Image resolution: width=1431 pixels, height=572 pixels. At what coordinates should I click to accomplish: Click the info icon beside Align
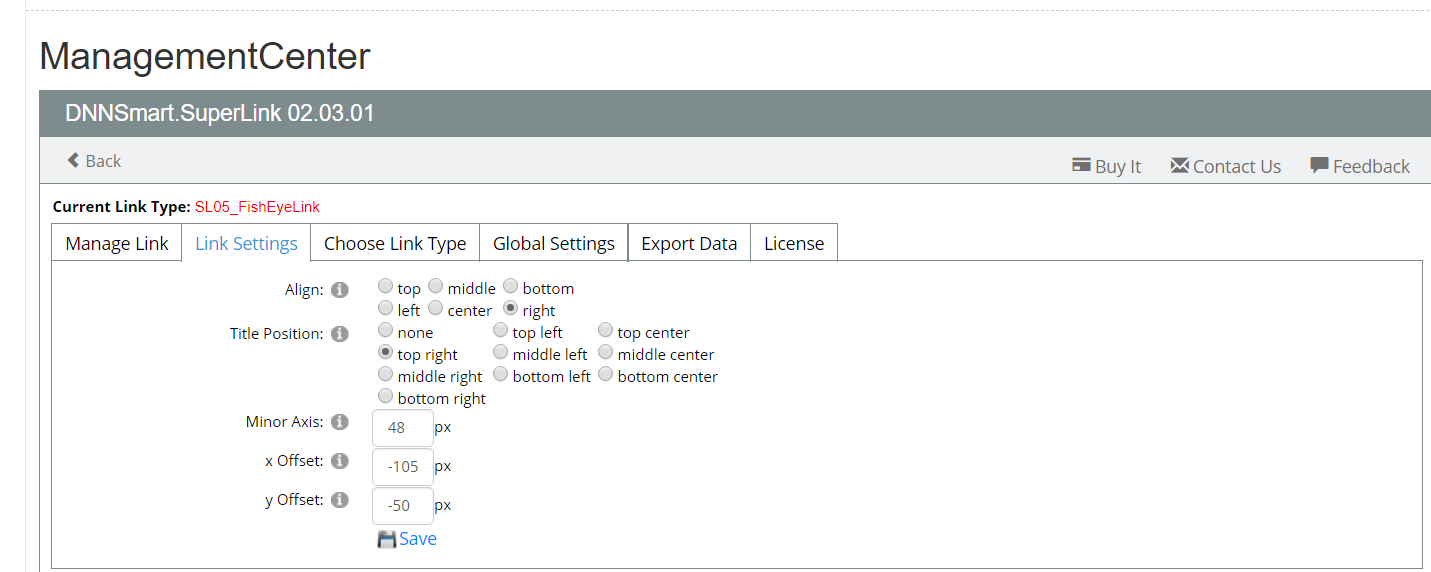[340, 290]
